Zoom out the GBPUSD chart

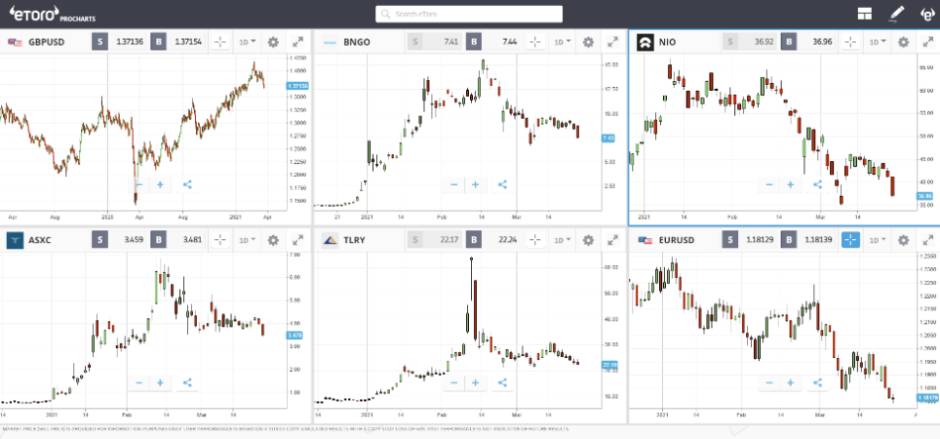[x=139, y=185]
